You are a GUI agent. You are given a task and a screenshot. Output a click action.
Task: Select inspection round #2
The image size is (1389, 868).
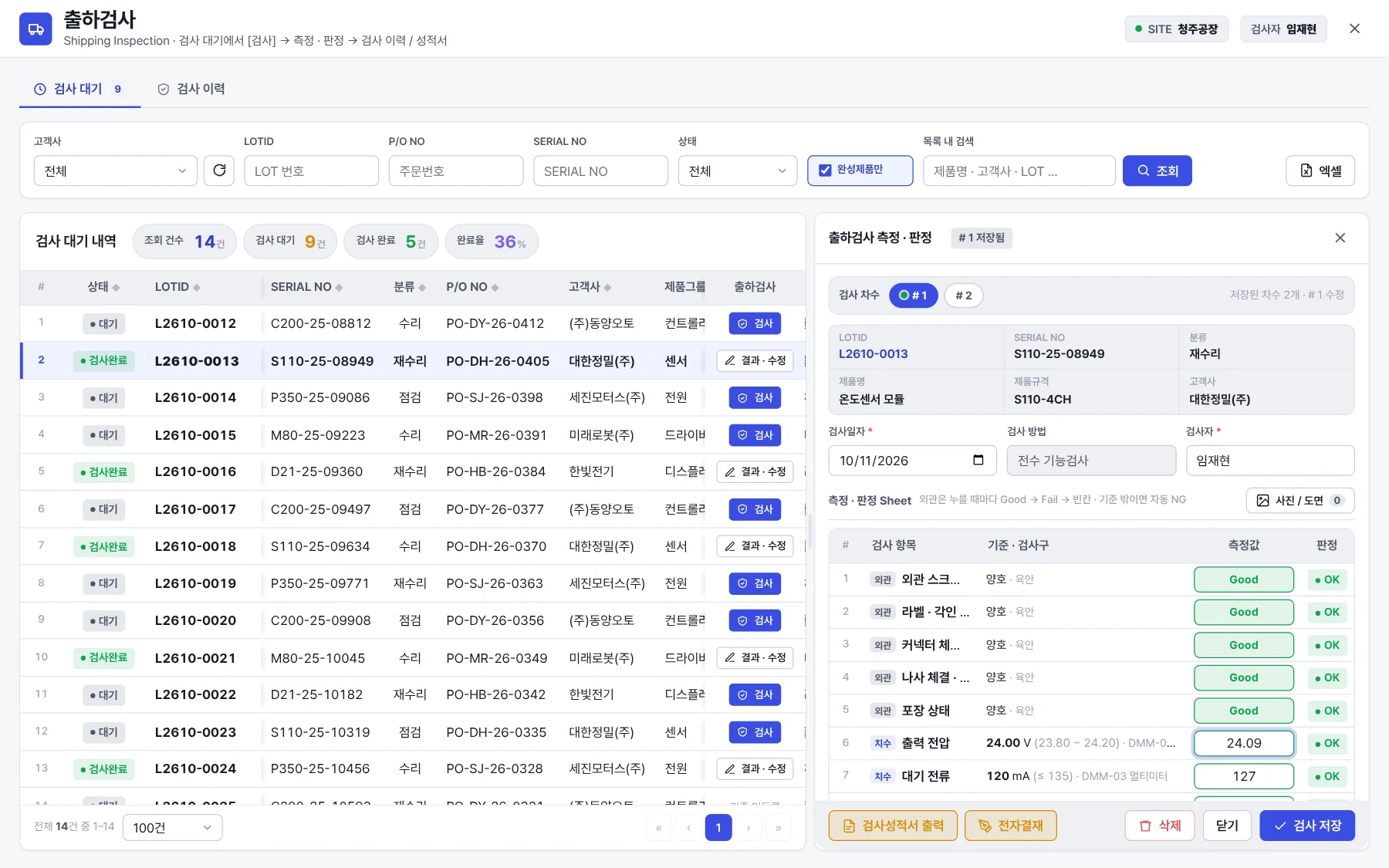(x=963, y=296)
